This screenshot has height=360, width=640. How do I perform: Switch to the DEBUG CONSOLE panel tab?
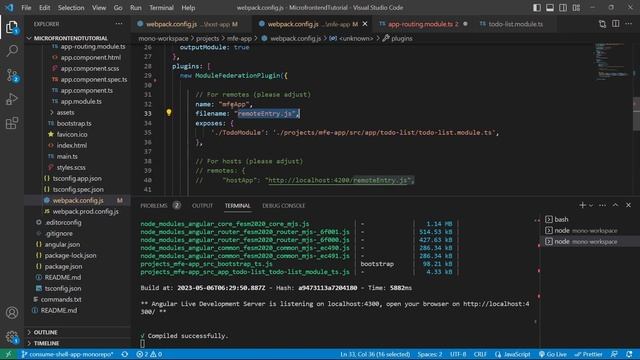pyautogui.click(x=284, y=205)
